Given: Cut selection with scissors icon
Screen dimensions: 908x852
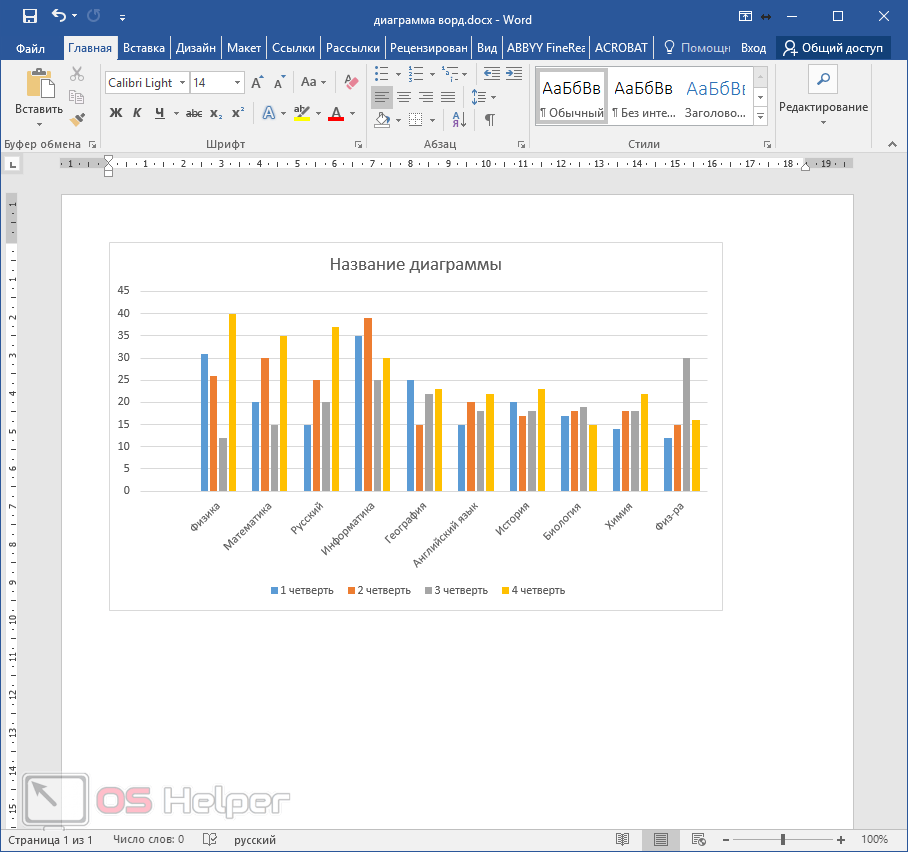Looking at the screenshot, I should 77,74.
